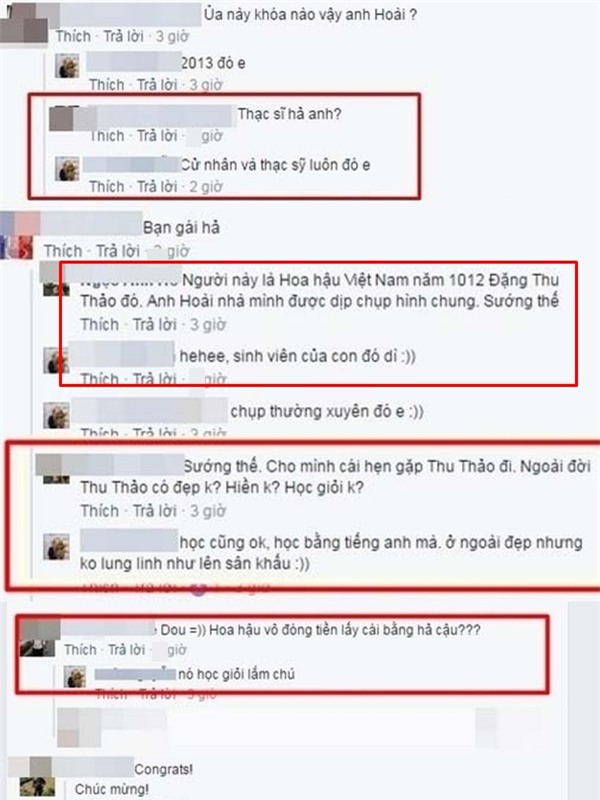Open avatar beside 'hehee, sinh viên của con đó dì'
The width and height of the screenshot is (600, 800).
click(55, 360)
